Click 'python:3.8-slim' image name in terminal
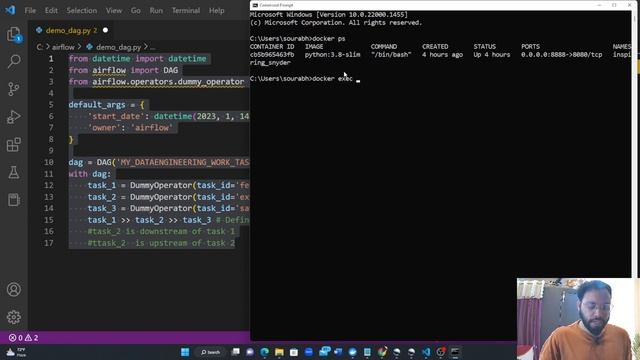The width and height of the screenshot is (640, 360). (x=332, y=55)
